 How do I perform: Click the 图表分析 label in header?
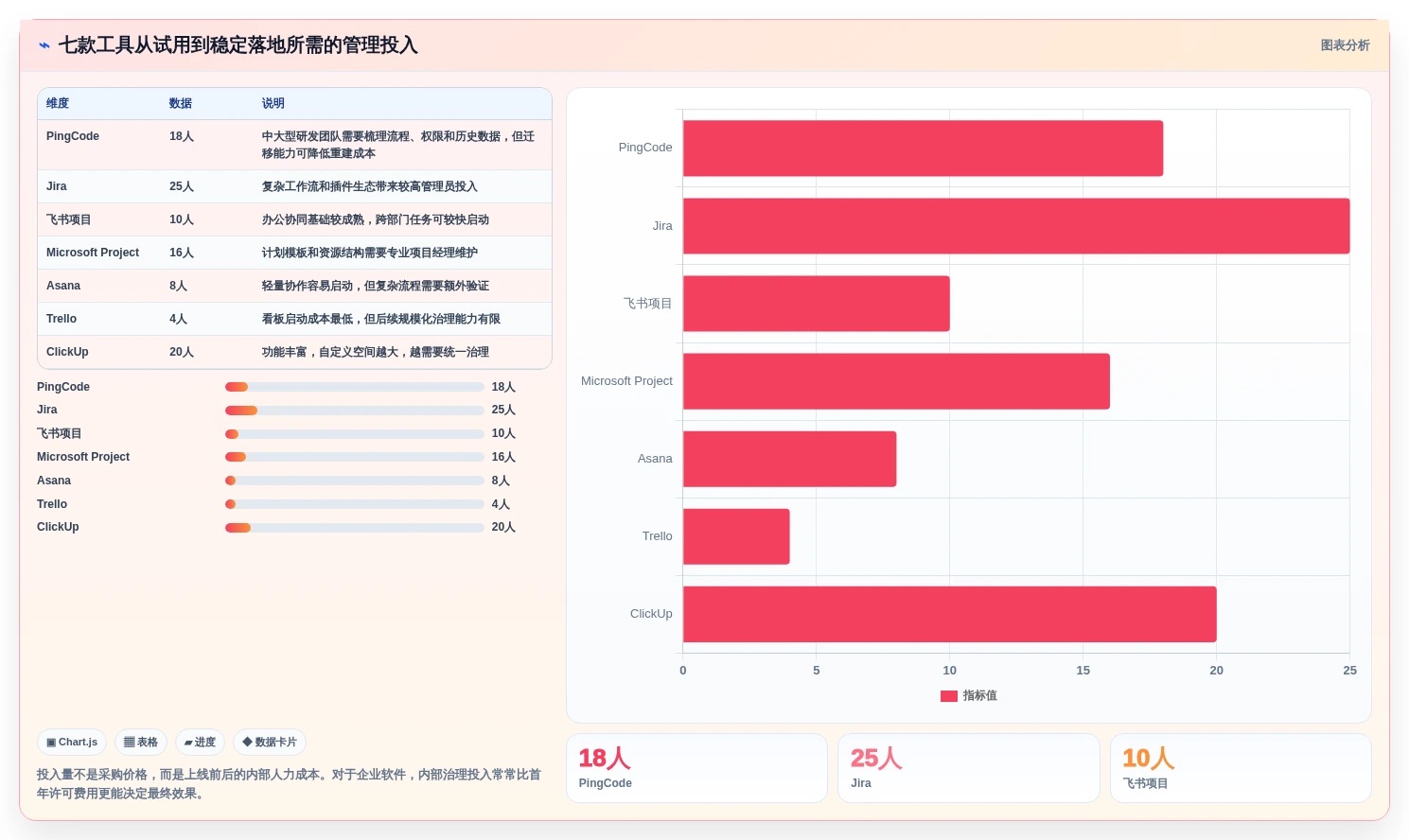(1345, 45)
